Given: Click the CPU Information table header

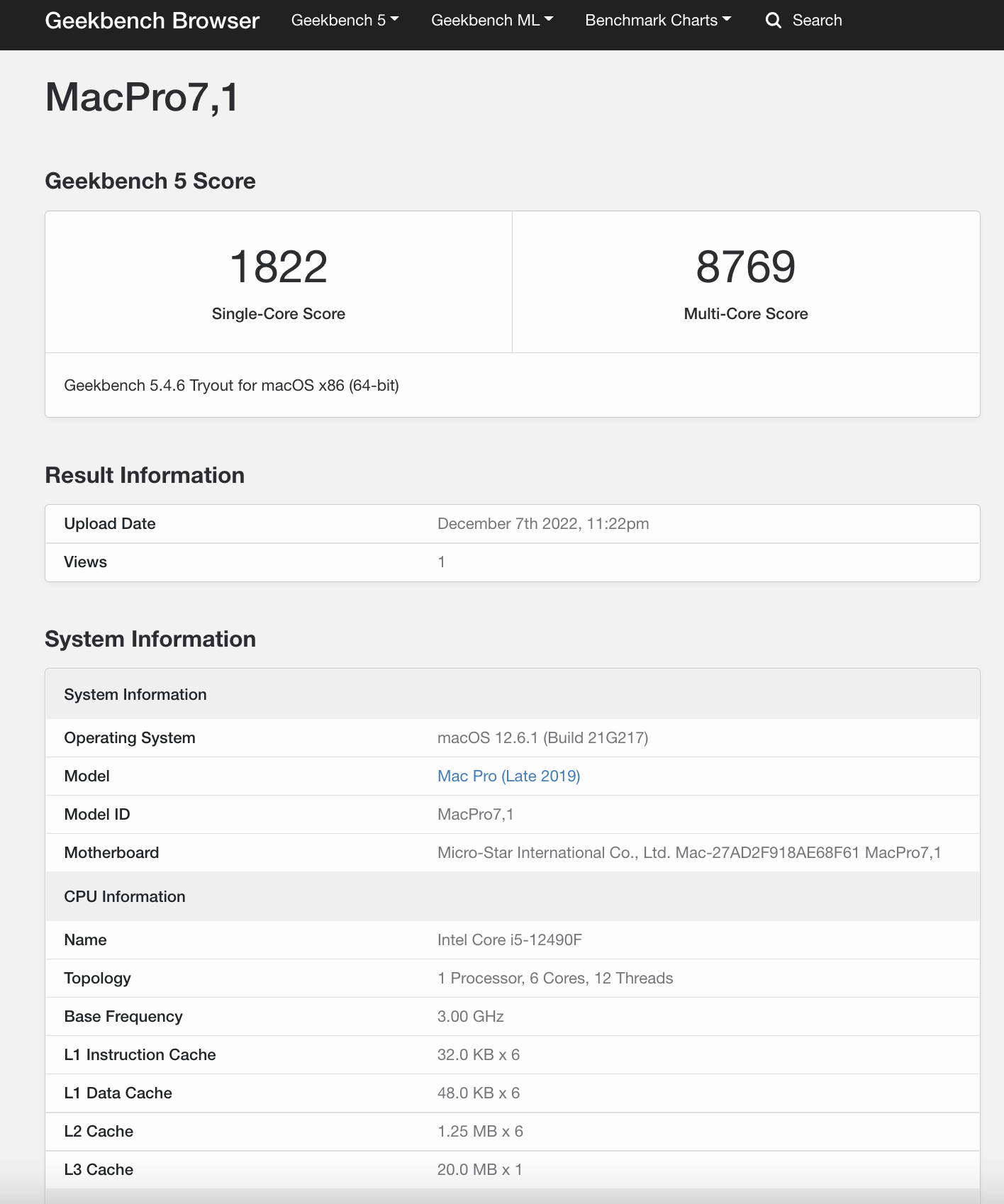Looking at the screenshot, I should (513, 896).
